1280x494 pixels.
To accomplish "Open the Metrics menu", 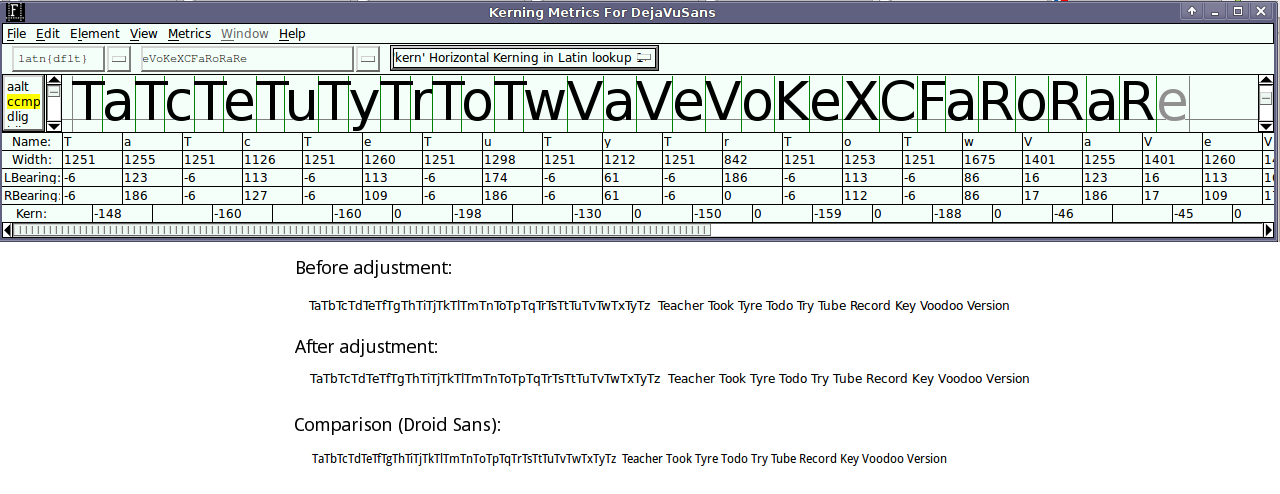I will tap(189, 34).
